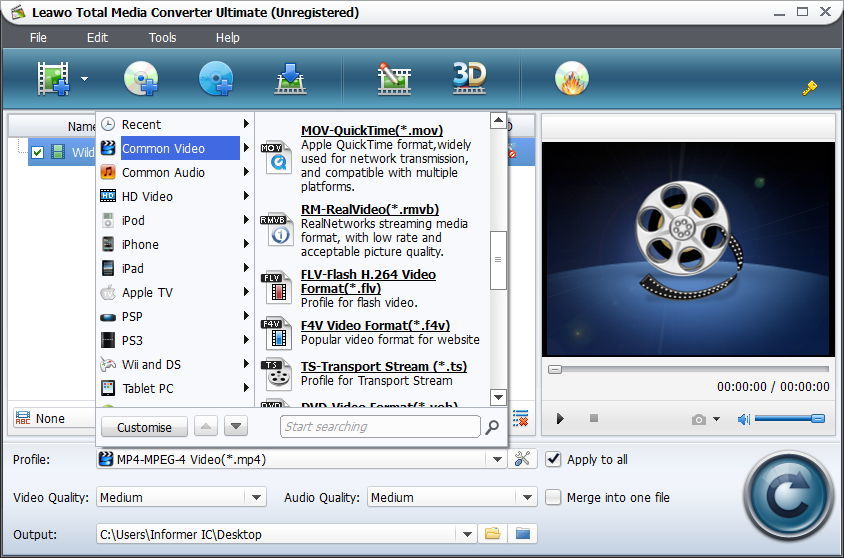Viewport: 844px width, 558px height.
Task: Choose MOV-QuickTime(*.mov) profile link
Action: 372,130
